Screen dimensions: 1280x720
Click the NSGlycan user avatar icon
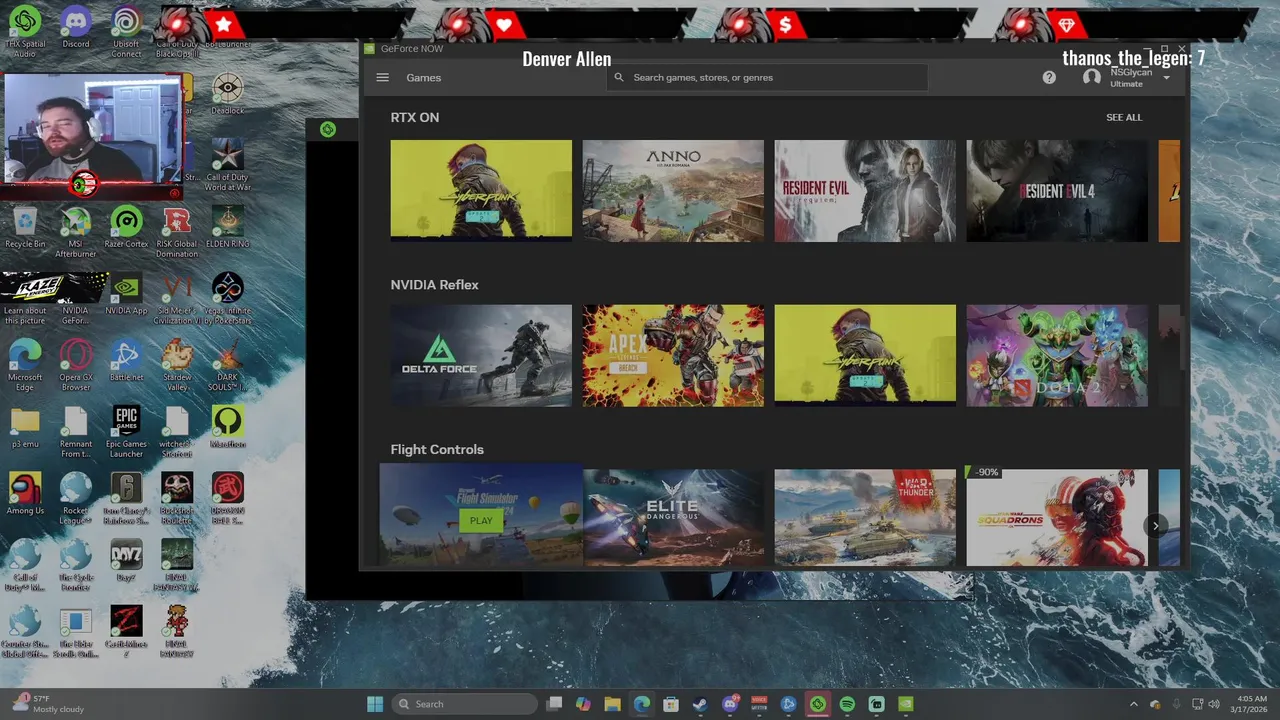1092,77
